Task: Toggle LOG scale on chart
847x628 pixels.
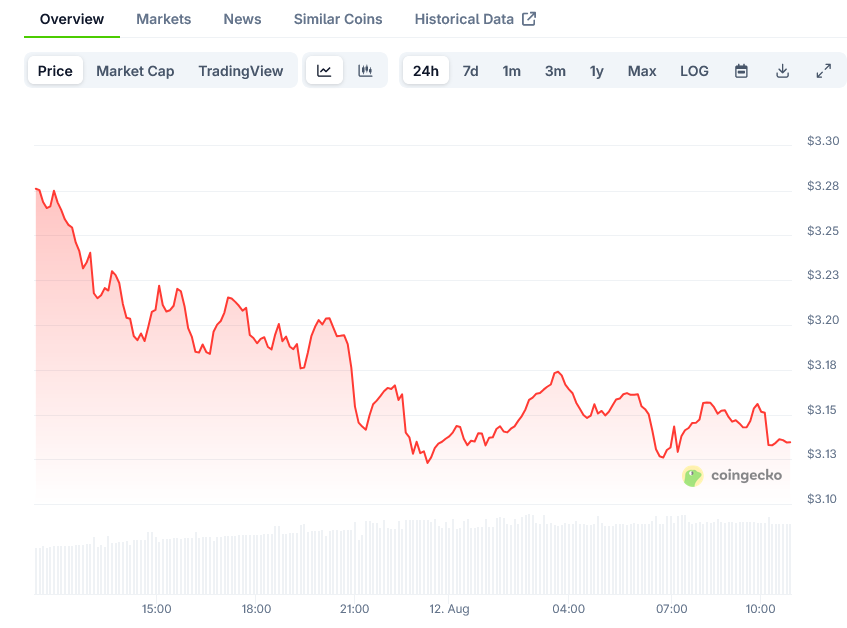Action: click(694, 71)
